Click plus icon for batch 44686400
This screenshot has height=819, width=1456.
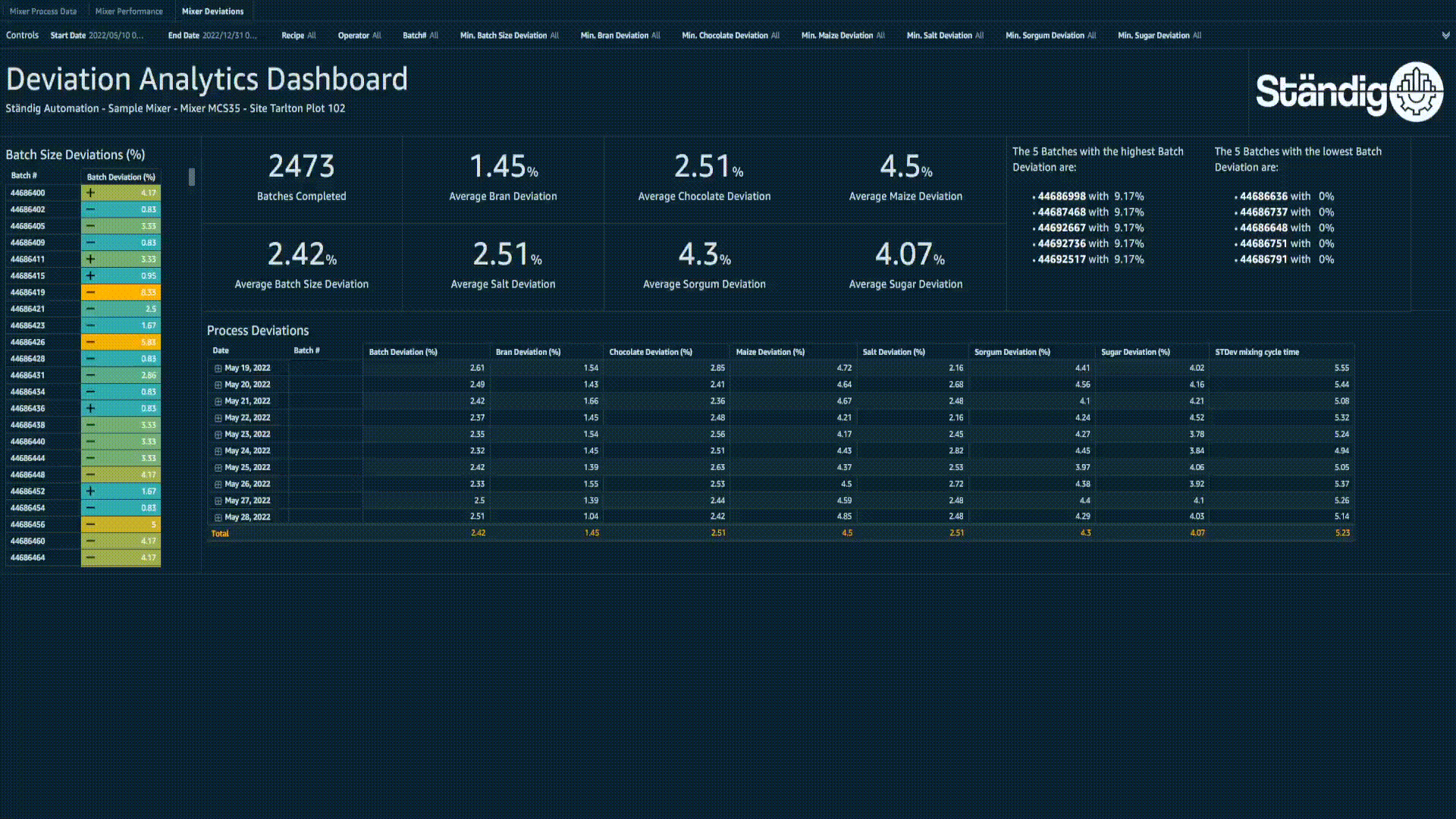click(x=90, y=193)
